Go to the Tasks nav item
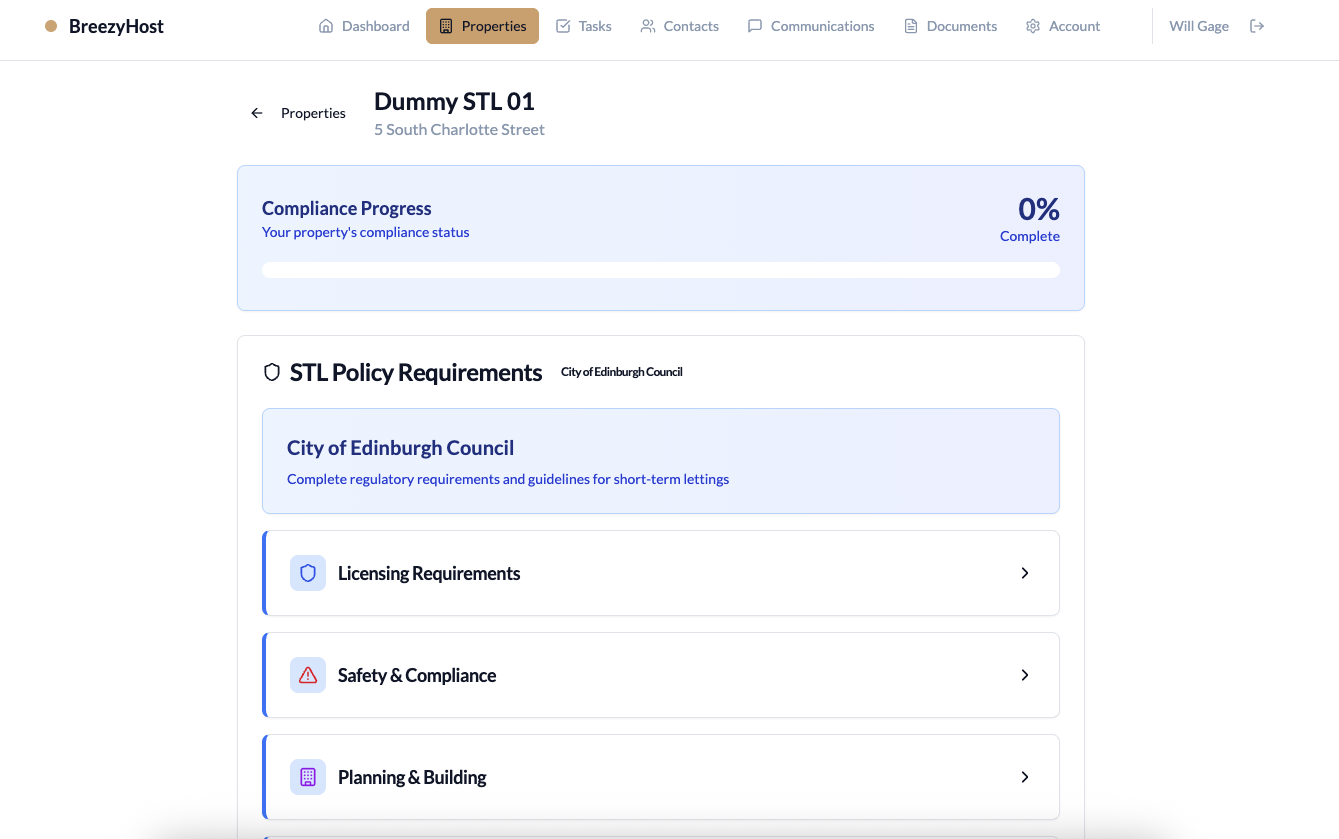 (583, 26)
